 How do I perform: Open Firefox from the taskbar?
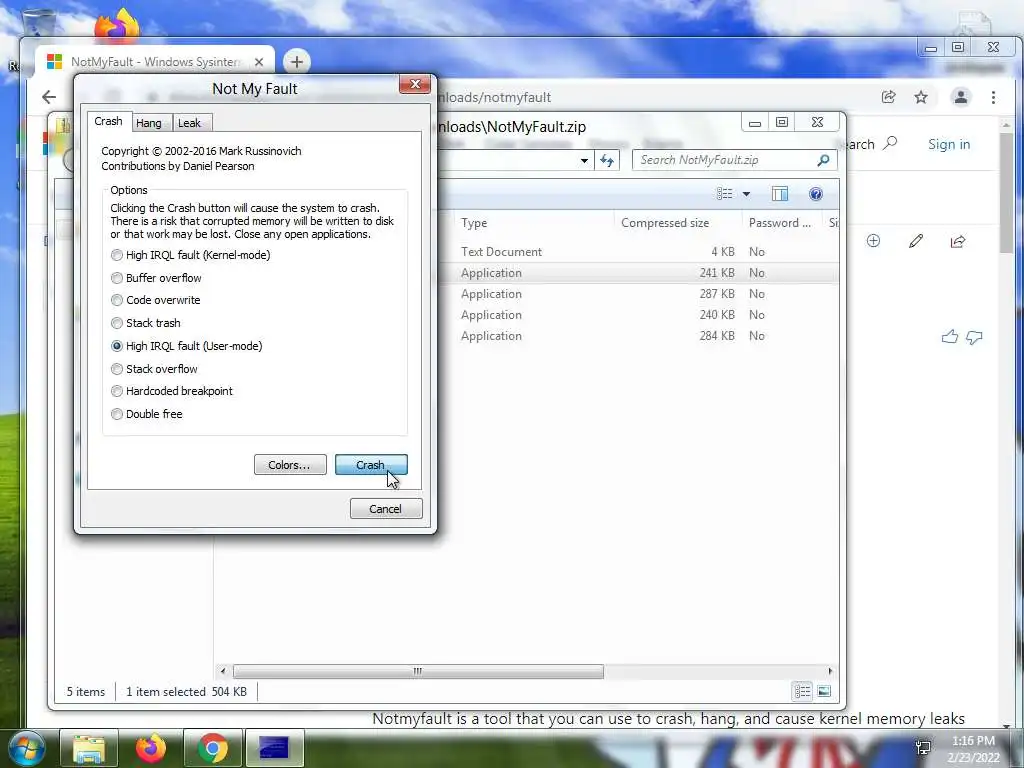(x=151, y=748)
